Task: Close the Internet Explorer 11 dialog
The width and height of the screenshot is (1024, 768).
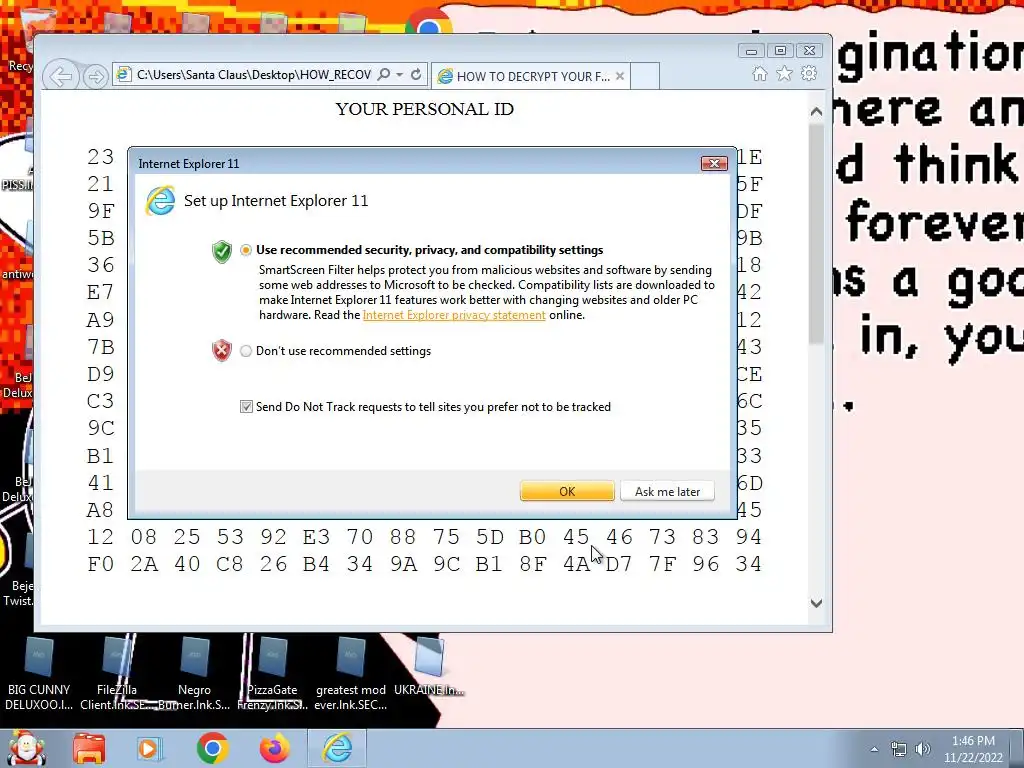Action: coord(714,163)
